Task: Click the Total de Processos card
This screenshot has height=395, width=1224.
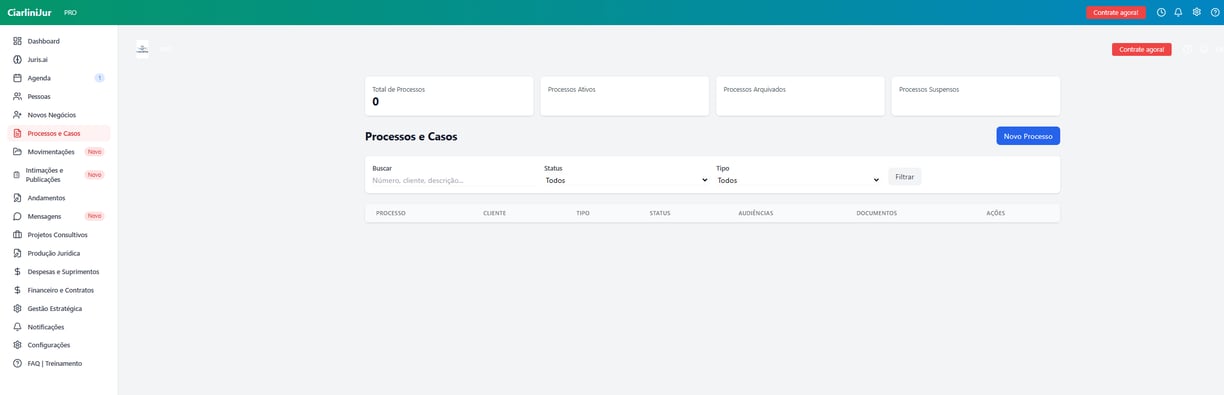Action: pos(449,96)
